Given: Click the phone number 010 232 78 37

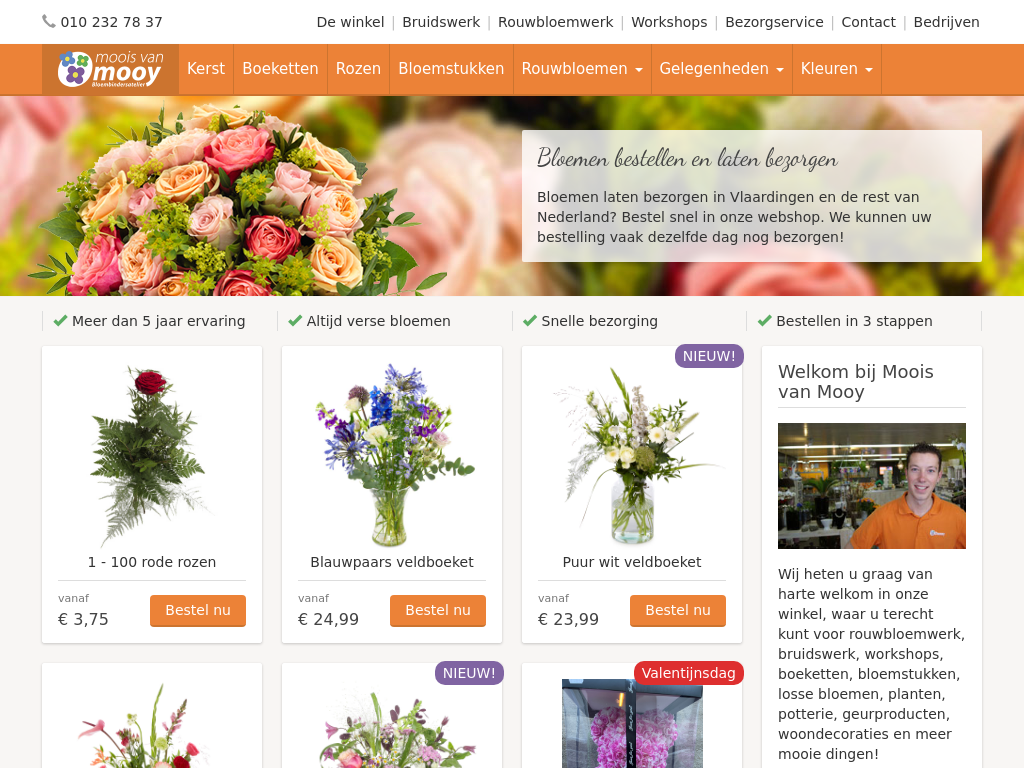Looking at the screenshot, I should tap(112, 22).
